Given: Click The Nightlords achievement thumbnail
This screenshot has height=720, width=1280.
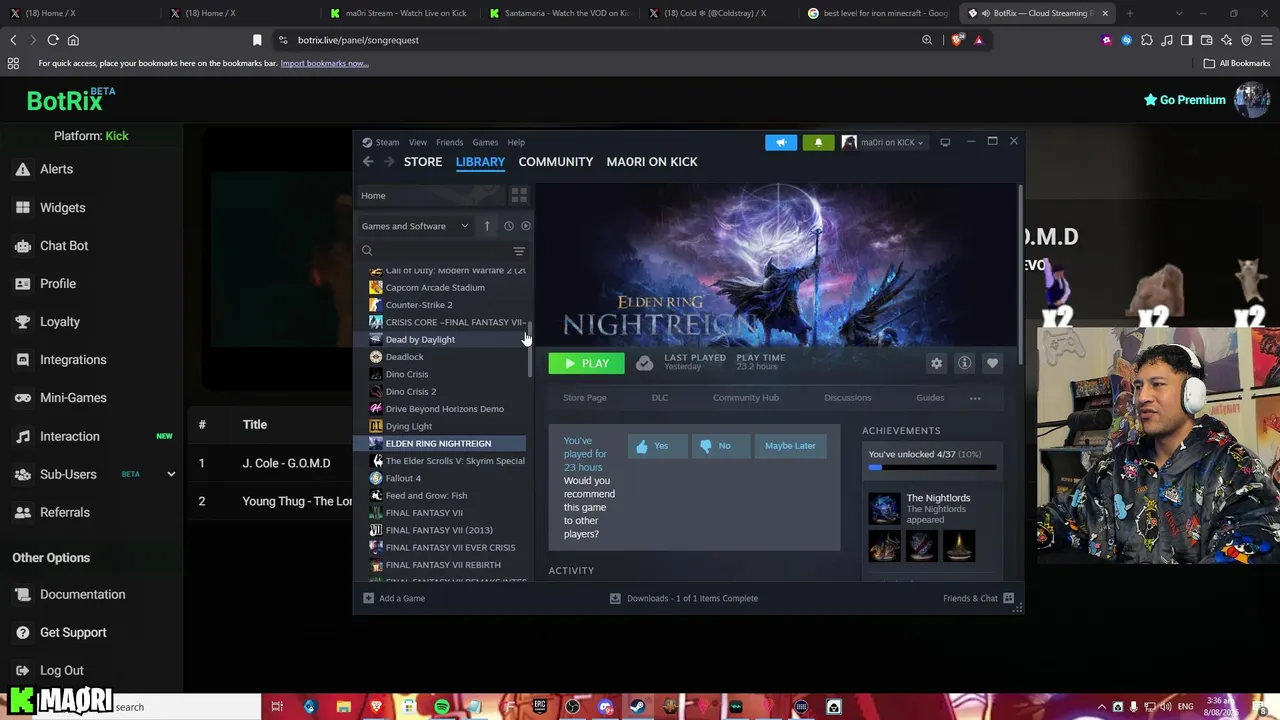Looking at the screenshot, I should [x=884, y=508].
